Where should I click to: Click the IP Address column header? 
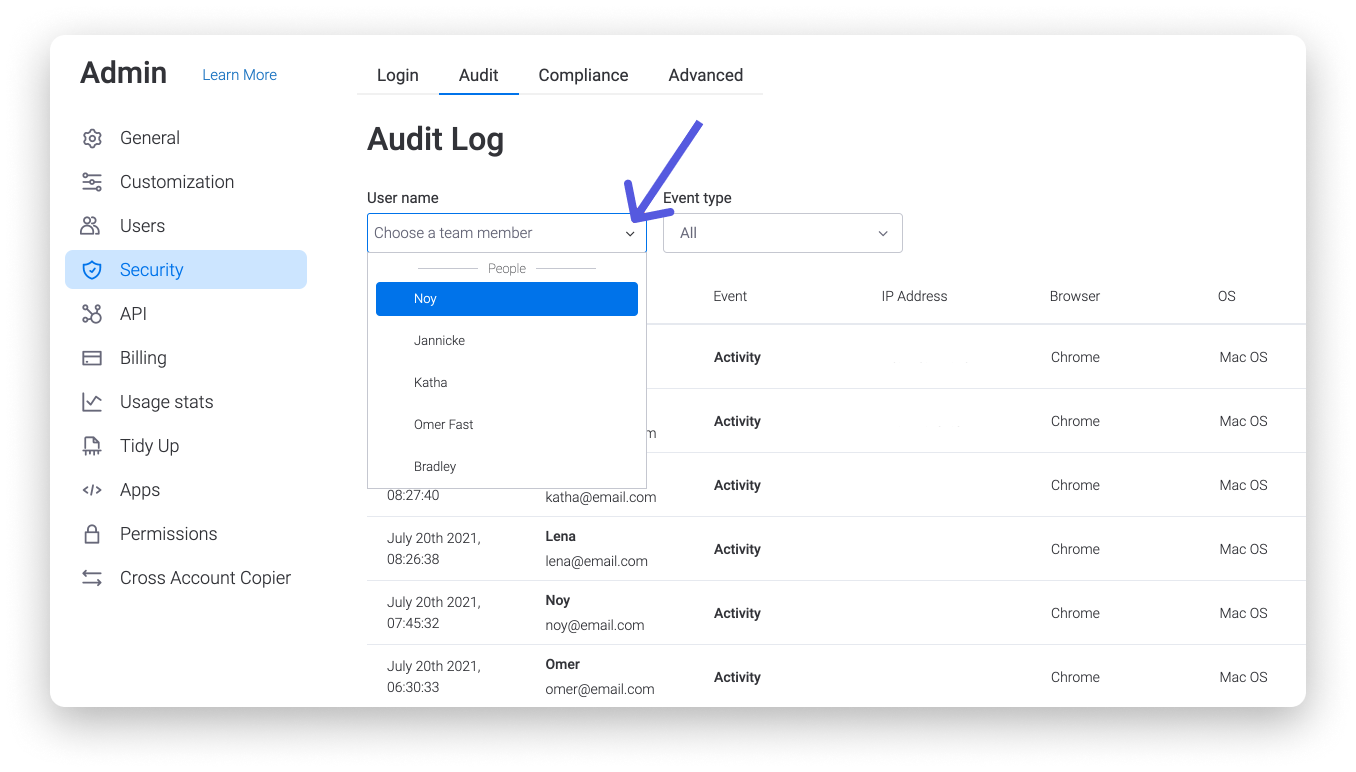click(x=914, y=296)
